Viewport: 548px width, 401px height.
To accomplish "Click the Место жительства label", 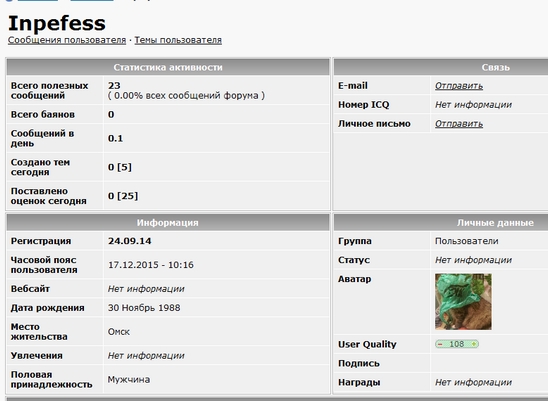I will (39, 332).
